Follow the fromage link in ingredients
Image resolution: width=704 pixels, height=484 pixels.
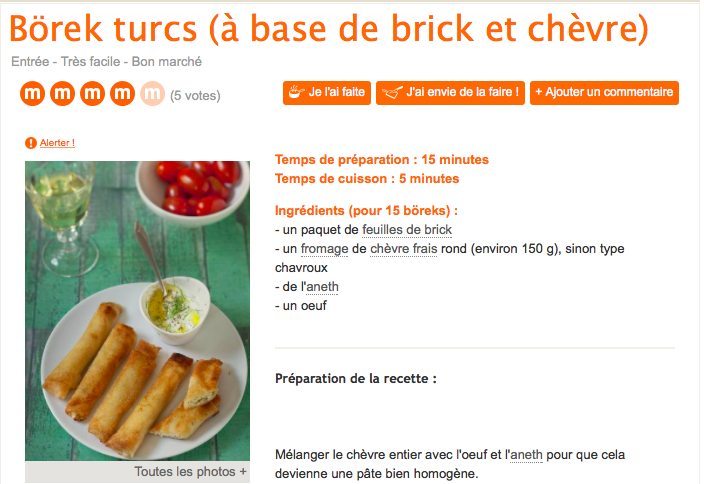click(x=324, y=249)
